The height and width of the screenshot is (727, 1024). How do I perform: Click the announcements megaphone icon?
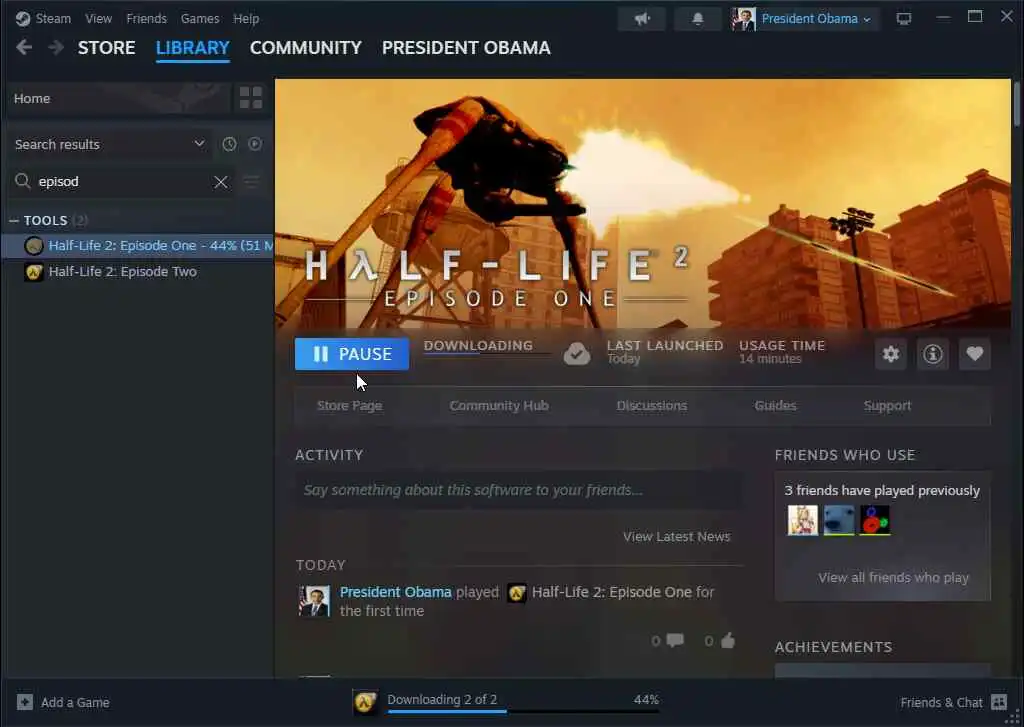642,19
